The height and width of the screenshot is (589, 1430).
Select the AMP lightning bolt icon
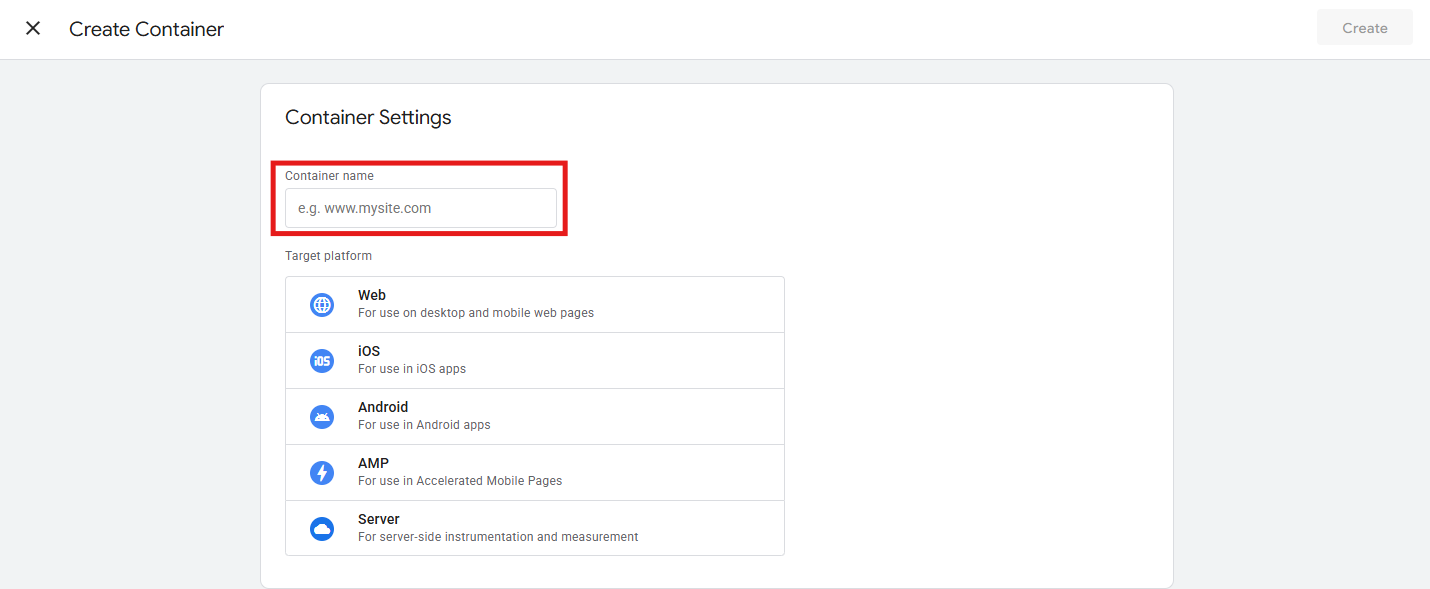[x=322, y=473]
